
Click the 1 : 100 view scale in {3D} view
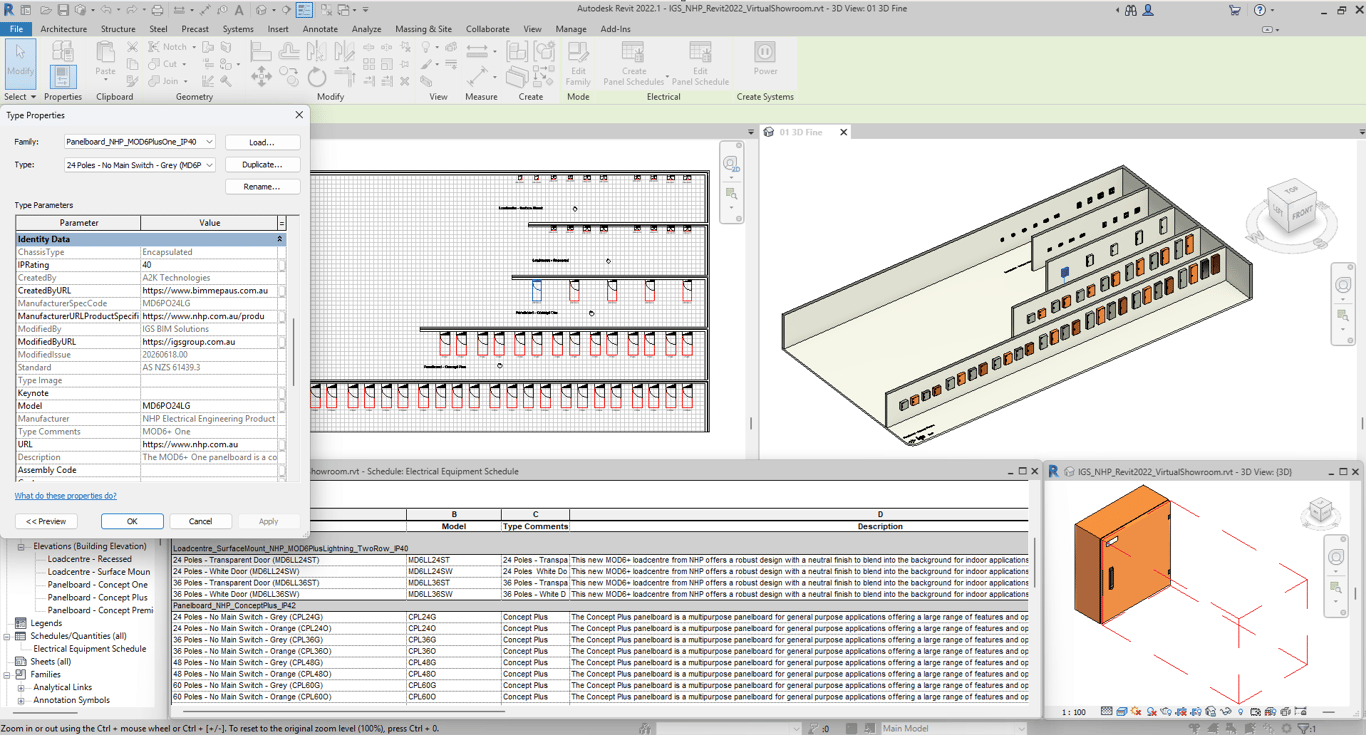click(x=1073, y=712)
